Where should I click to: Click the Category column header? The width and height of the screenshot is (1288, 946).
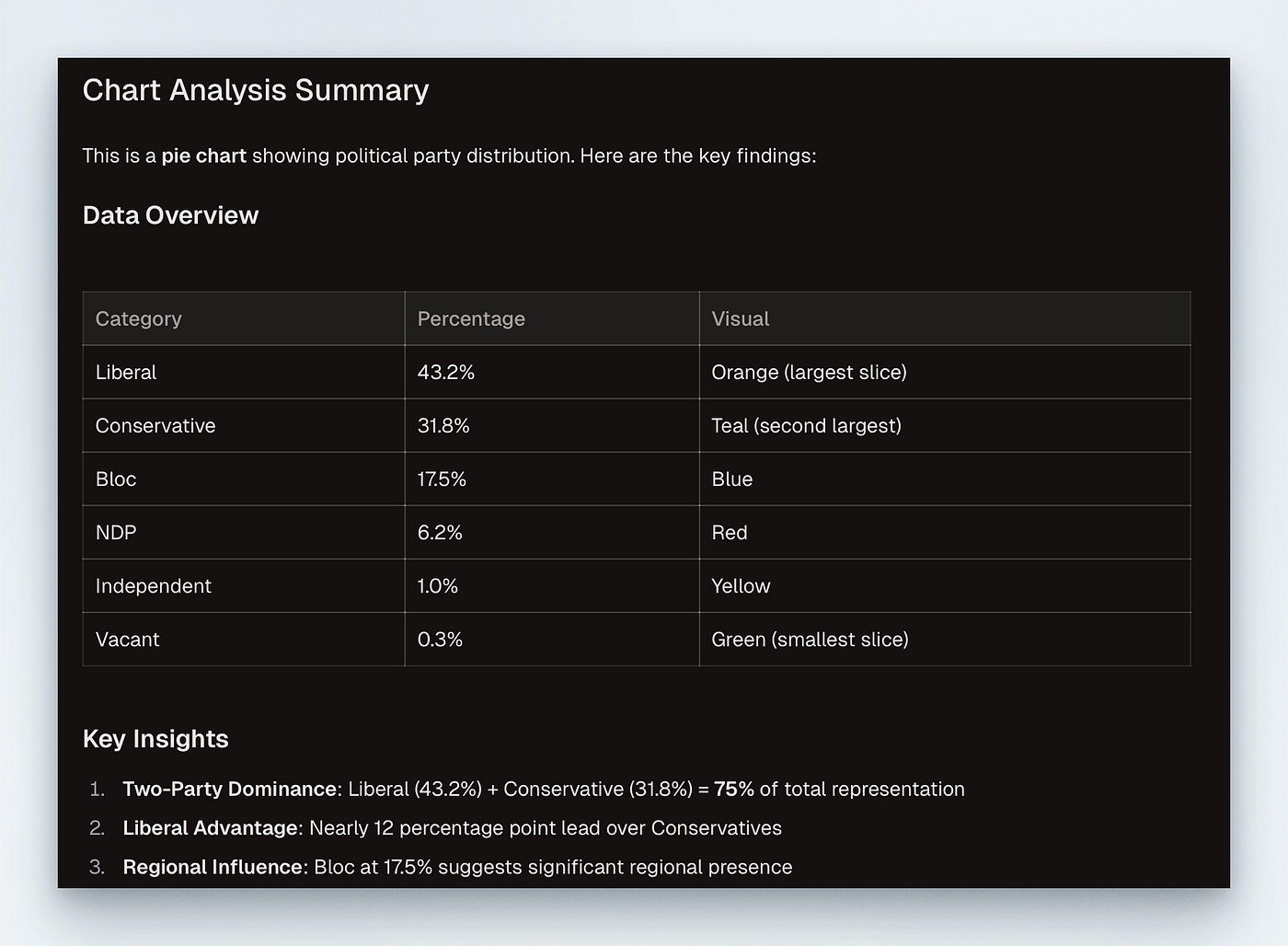(244, 318)
